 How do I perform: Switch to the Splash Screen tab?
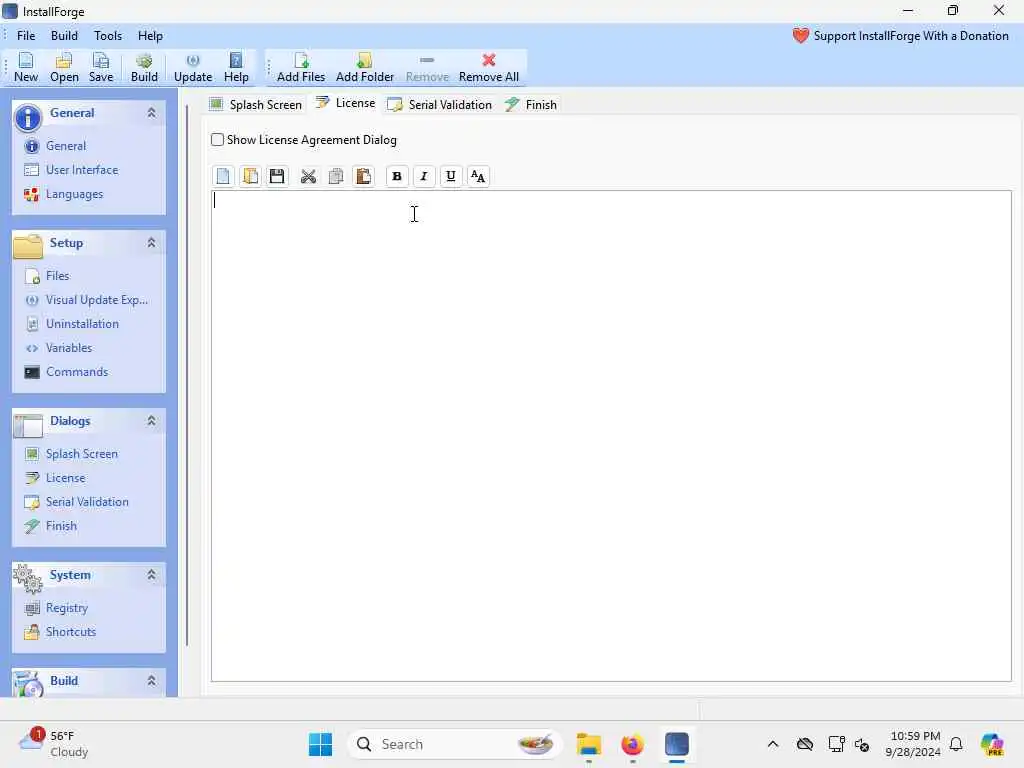pyautogui.click(x=255, y=104)
